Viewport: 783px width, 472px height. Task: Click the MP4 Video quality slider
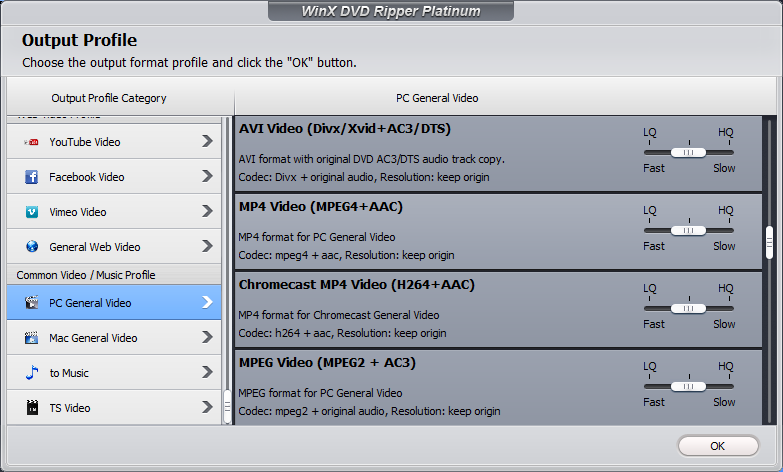pos(688,230)
